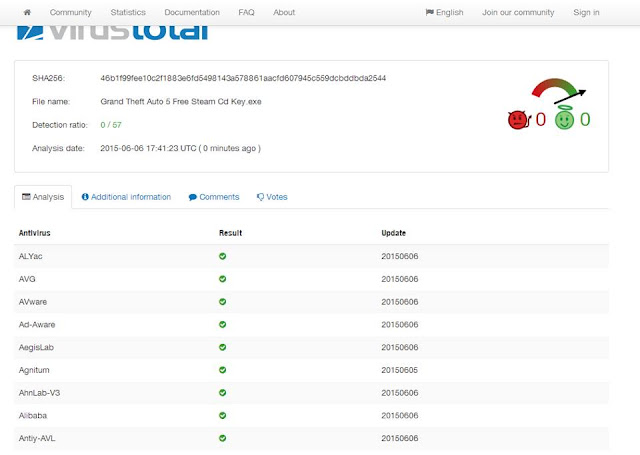Click Agnitum update date 20150605
This screenshot has height=455, width=640.
[400, 370]
